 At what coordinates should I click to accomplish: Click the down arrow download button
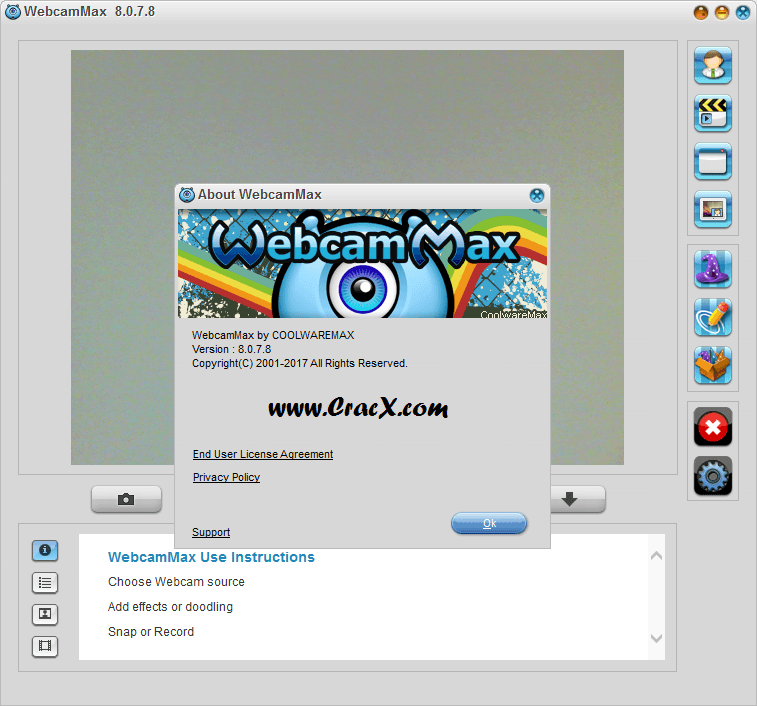click(569, 499)
